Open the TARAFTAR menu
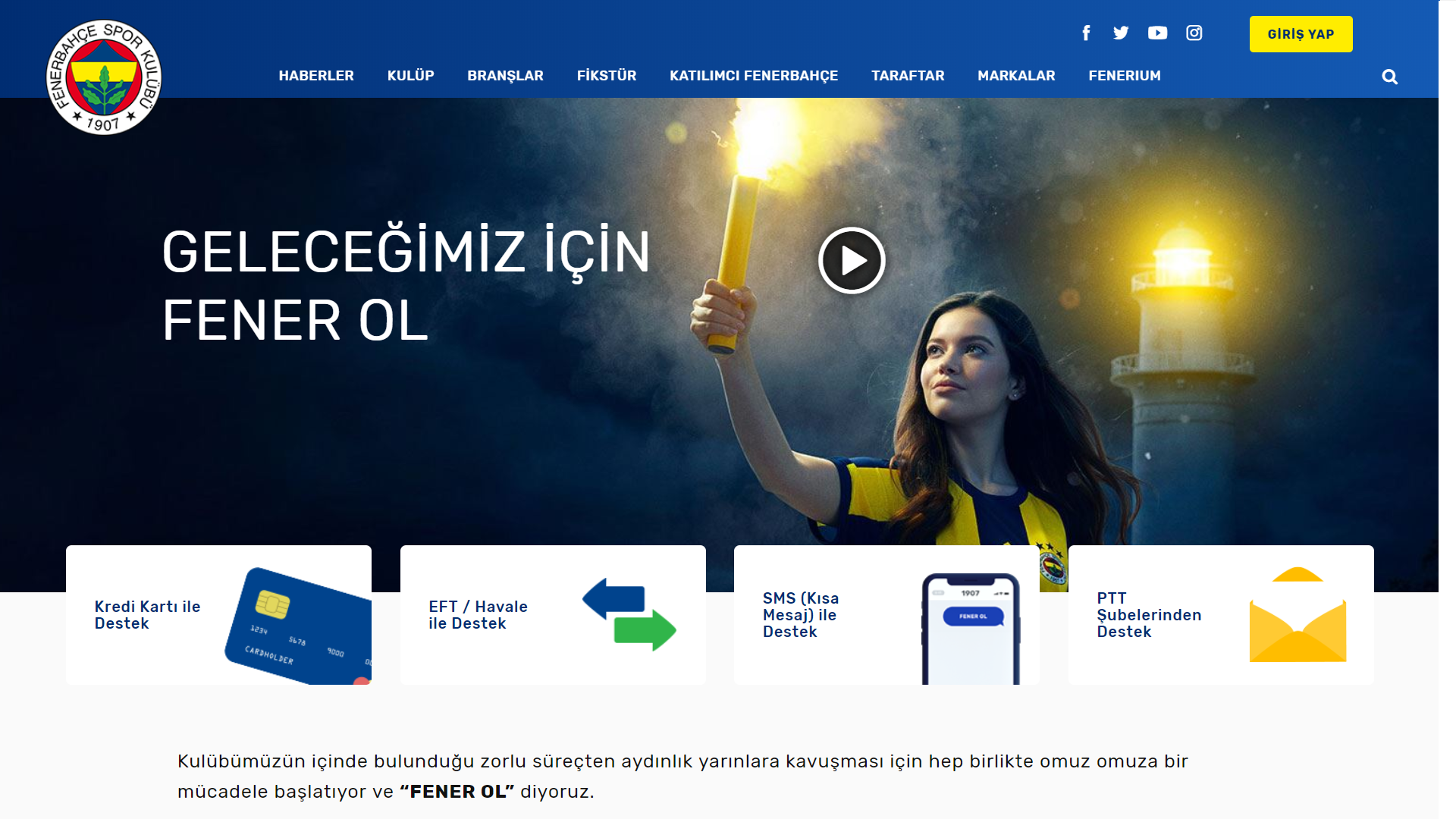 pyautogui.click(x=908, y=76)
